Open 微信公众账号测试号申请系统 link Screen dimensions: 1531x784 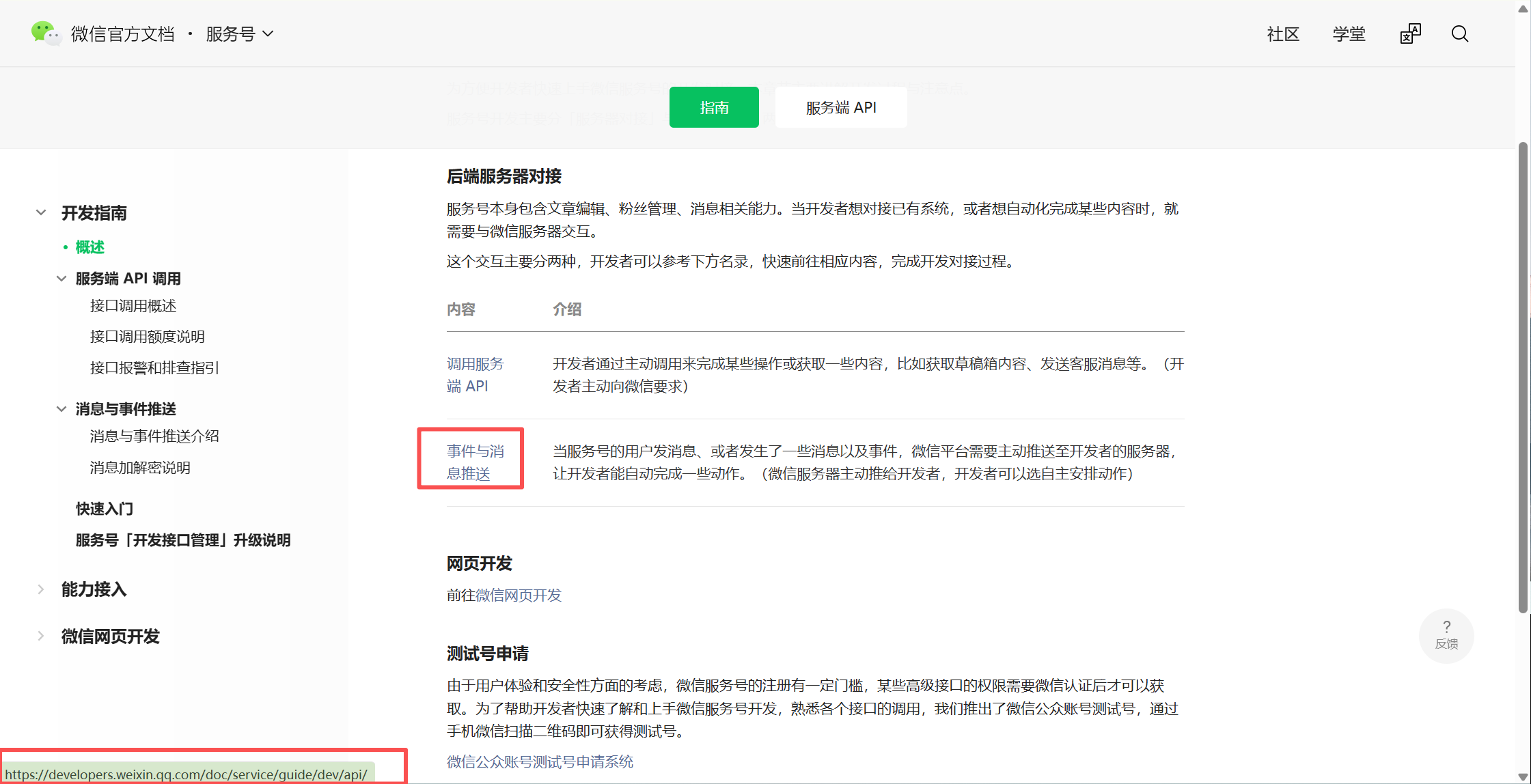click(540, 761)
